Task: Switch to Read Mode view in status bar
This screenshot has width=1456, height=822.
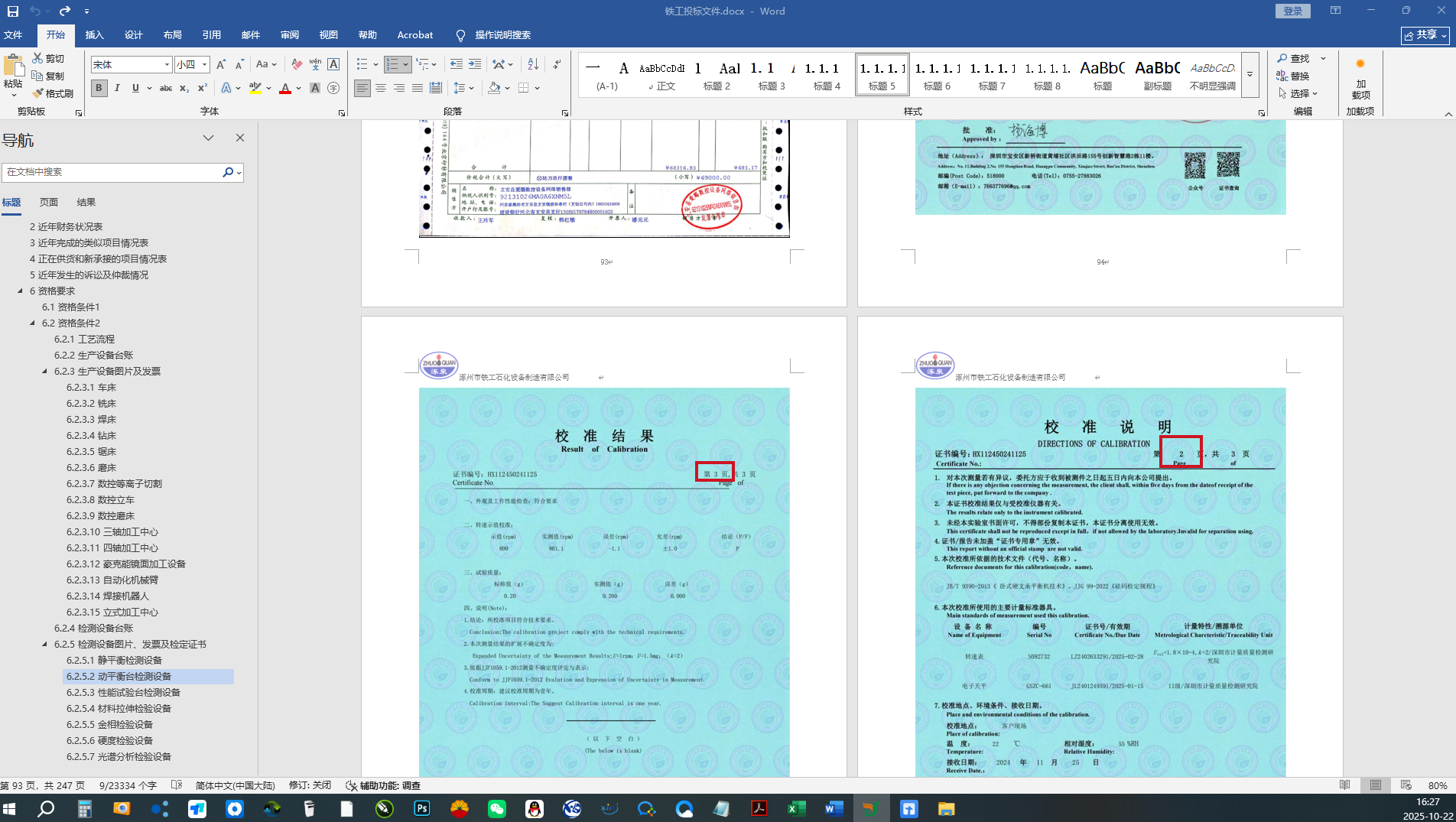Action: coord(1345,785)
